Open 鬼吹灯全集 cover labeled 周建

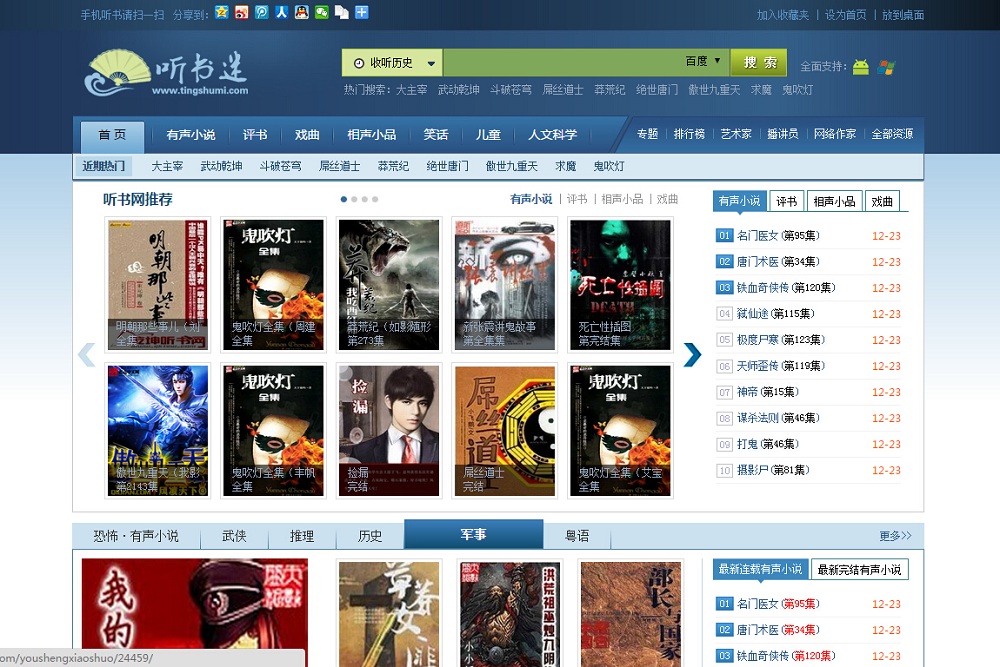[274, 284]
